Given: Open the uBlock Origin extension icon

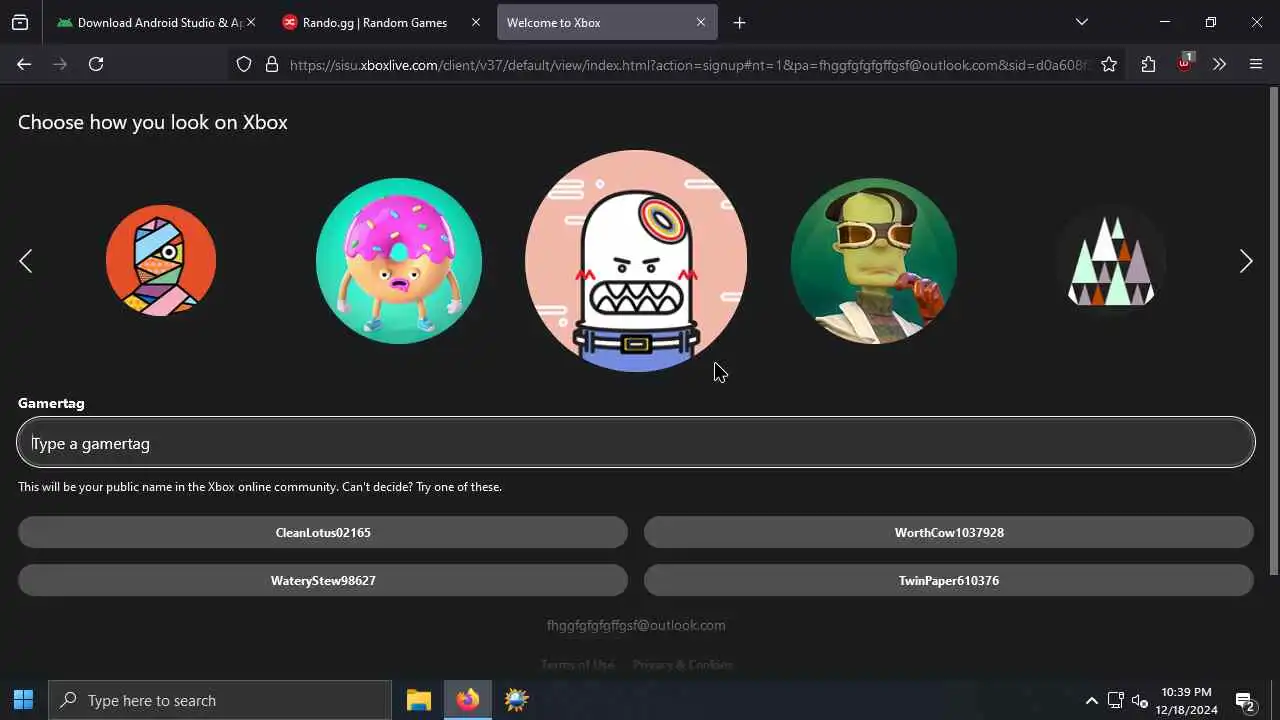Looking at the screenshot, I should [x=1185, y=62].
